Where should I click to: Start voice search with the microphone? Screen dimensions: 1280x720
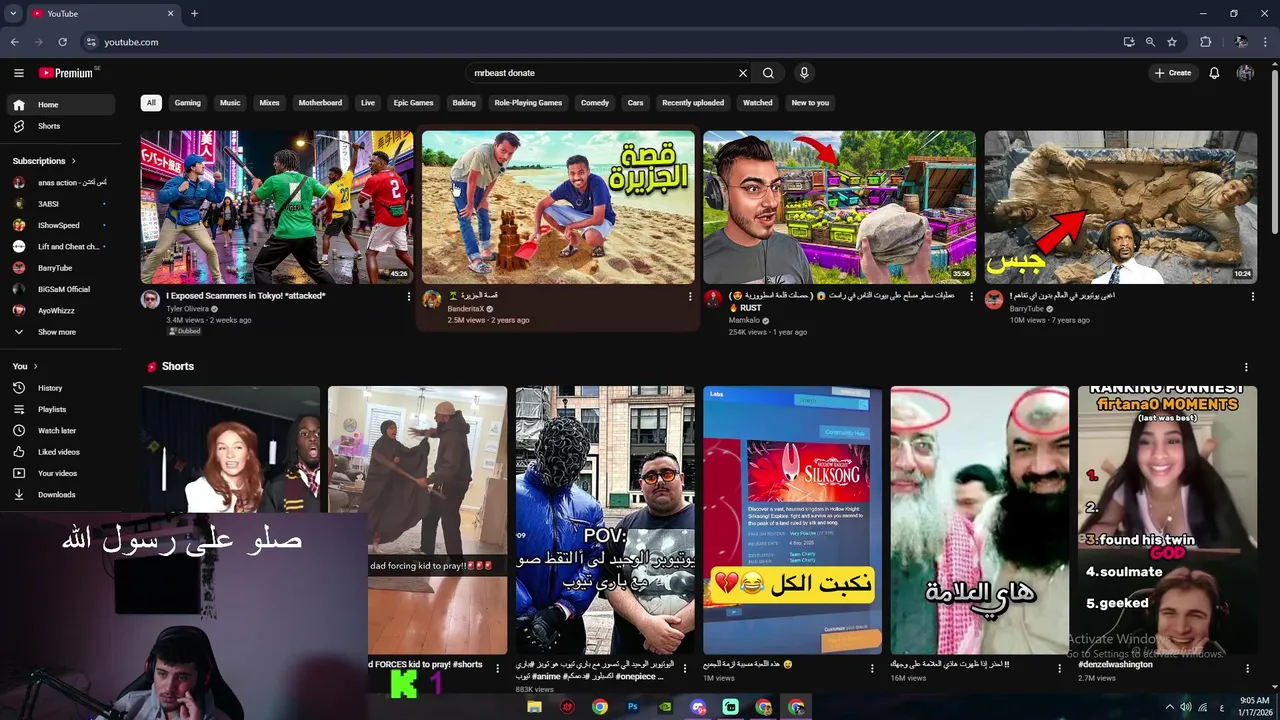tap(804, 73)
